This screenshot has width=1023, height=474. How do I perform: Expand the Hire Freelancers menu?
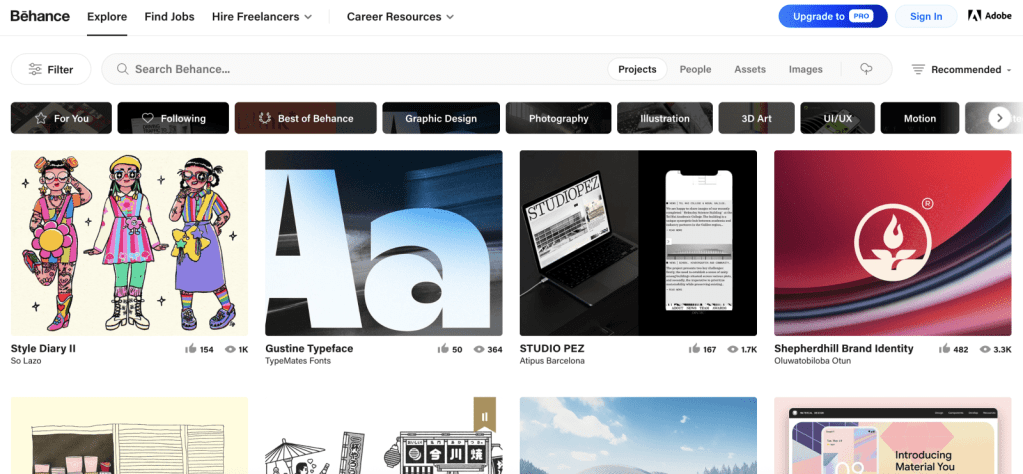click(x=262, y=17)
